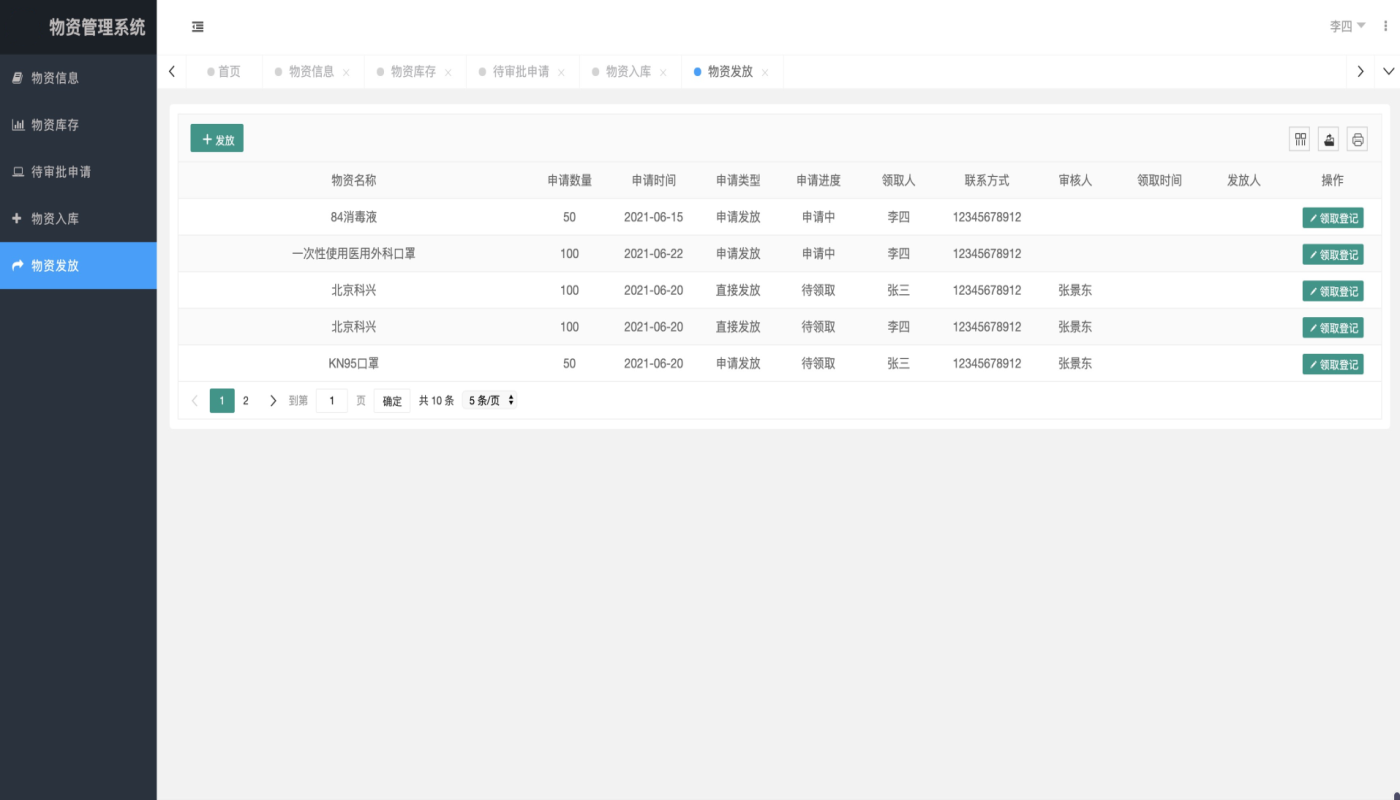The width and height of the screenshot is (1400, 800).
Task: Click 领取登记 for the 84消毒液 row
Action: [x=1333, y=218]
